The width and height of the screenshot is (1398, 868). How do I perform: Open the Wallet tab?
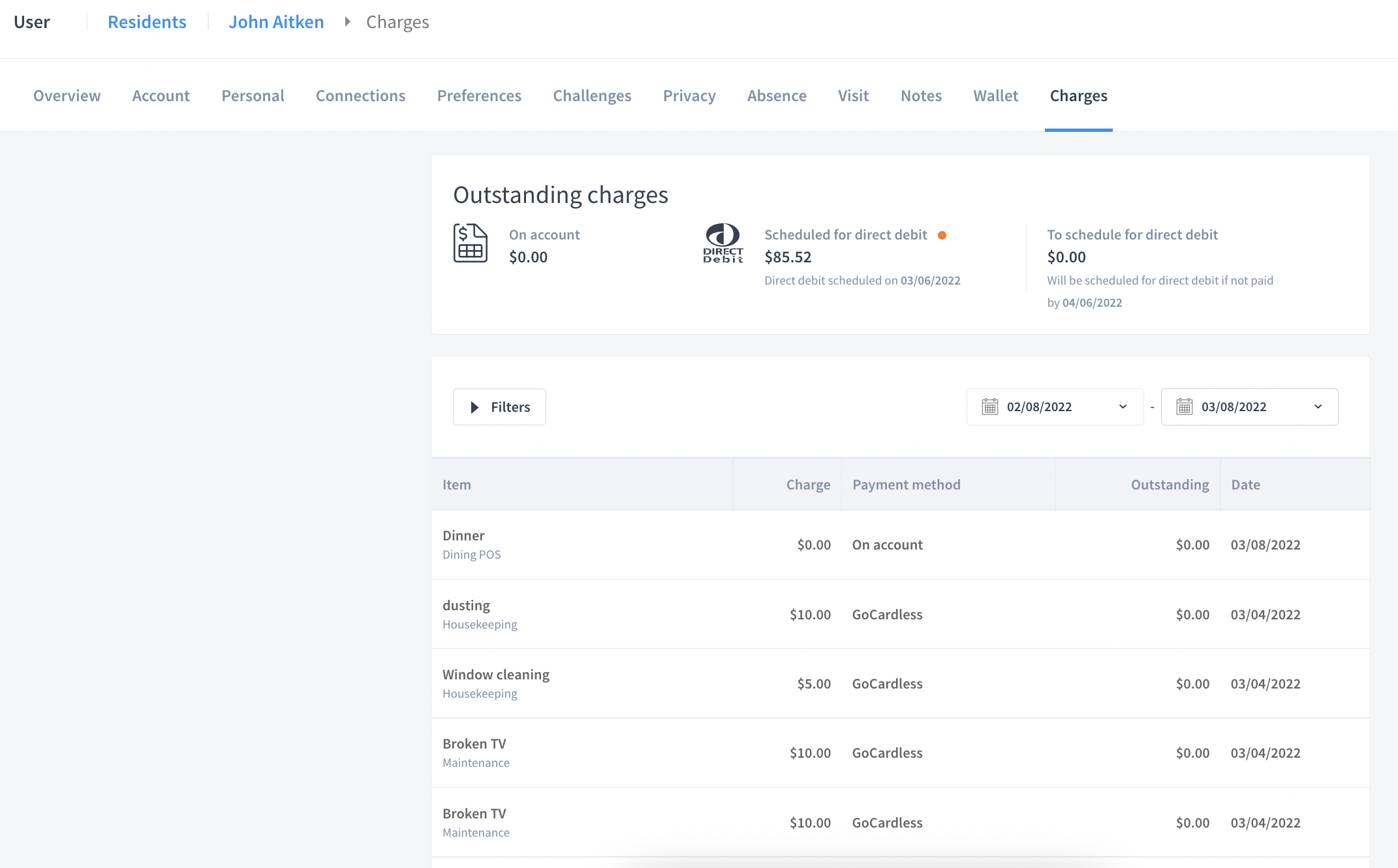[996, 96]
